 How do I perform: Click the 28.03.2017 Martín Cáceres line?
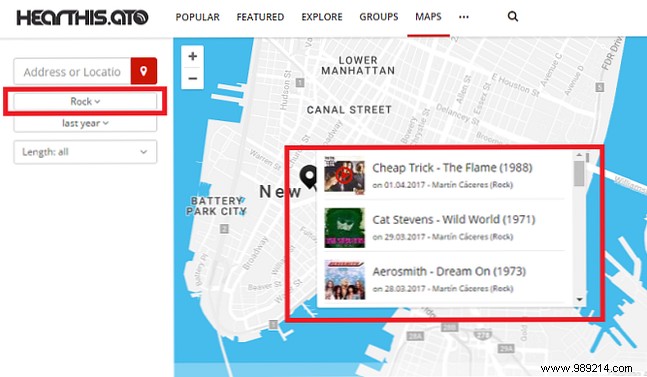click(x=442, y=289)
